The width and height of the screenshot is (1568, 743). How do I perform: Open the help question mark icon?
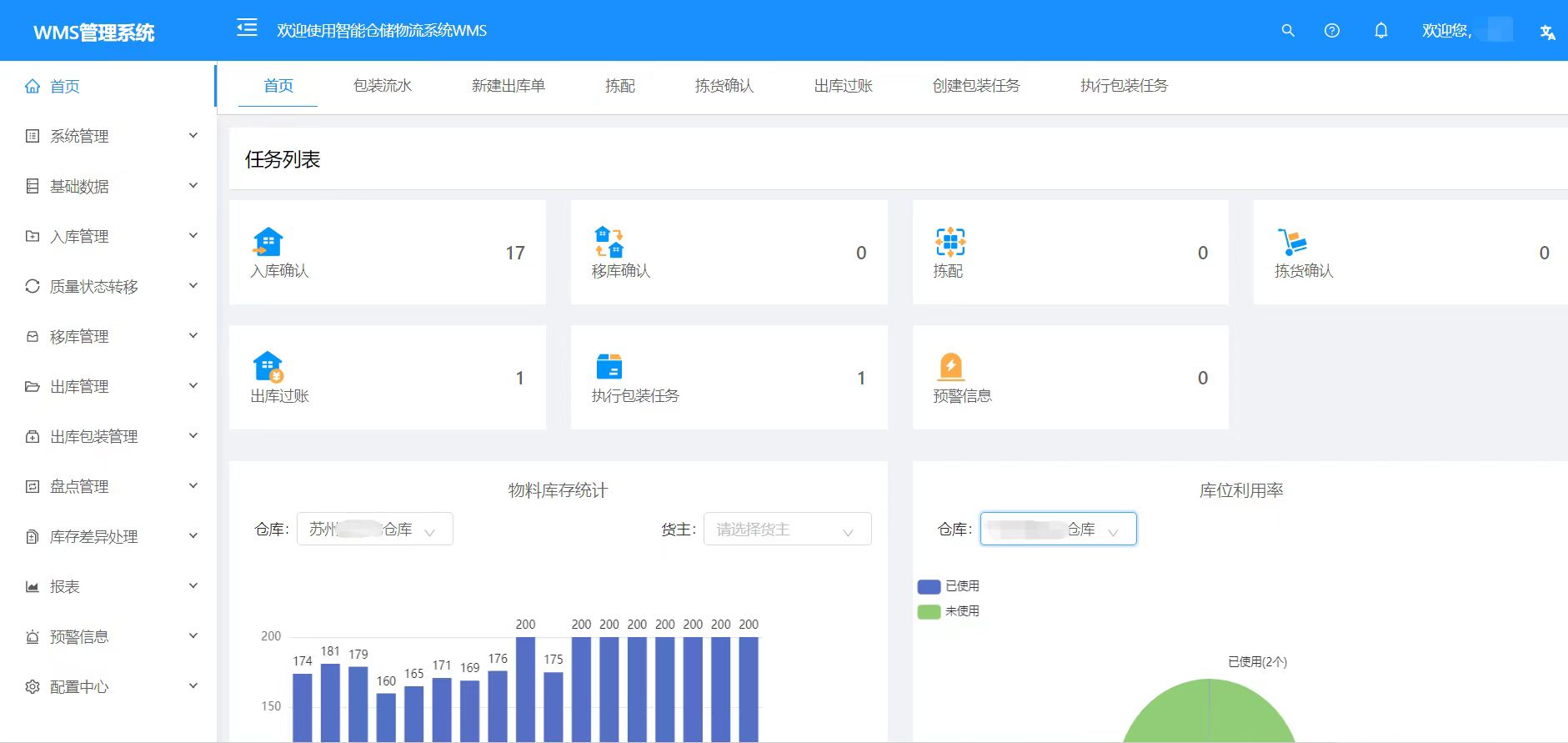click(x=1332, y=31)
